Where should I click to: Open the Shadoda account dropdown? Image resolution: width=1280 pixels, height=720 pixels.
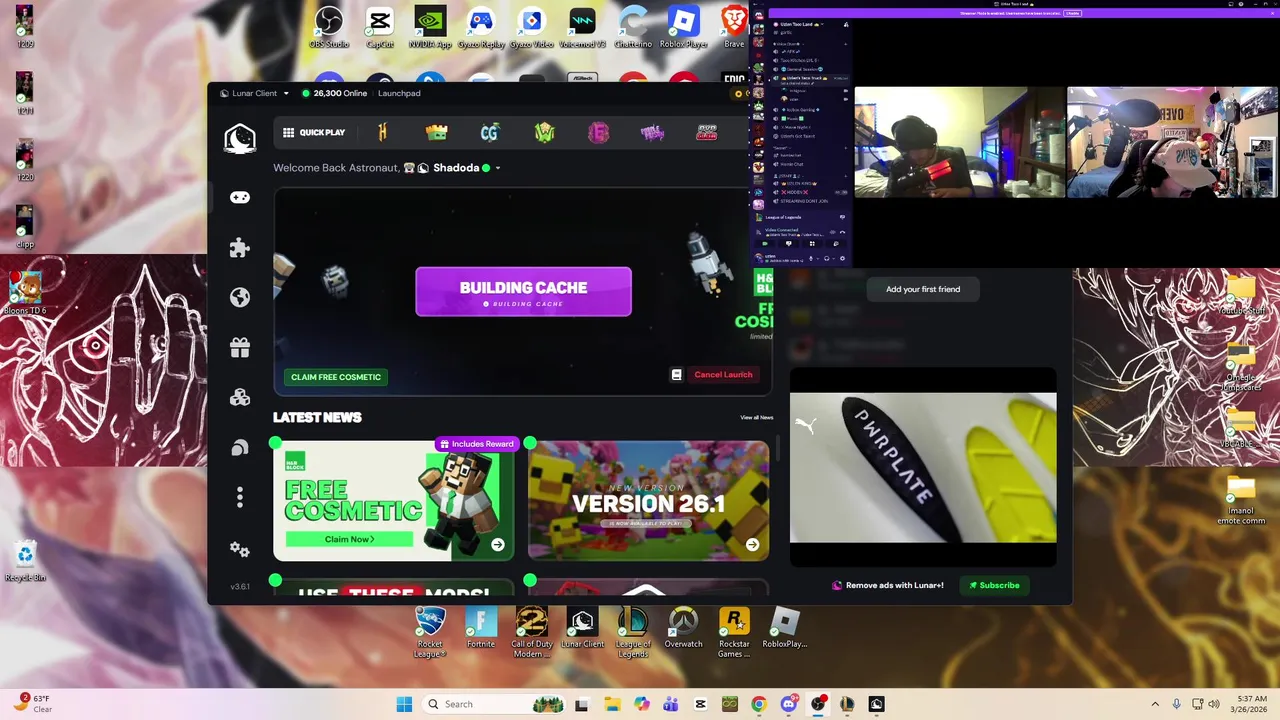pyautogui.click(x=460, y=168)
